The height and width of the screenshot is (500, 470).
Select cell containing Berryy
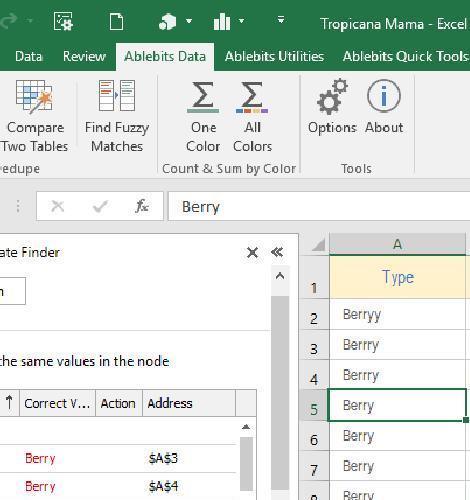pyautogui.click(x=397, y=314)
